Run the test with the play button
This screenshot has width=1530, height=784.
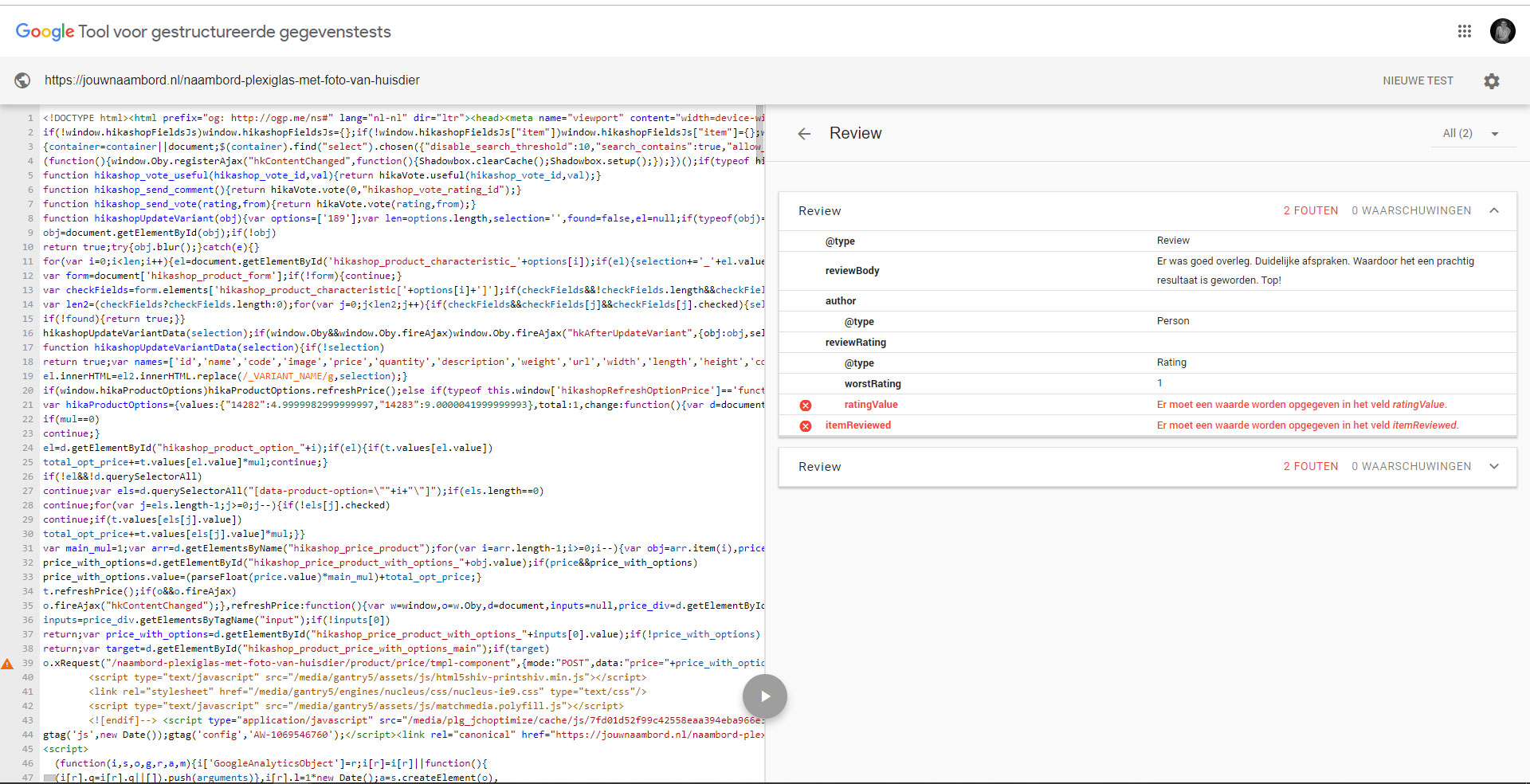point(764,696)
